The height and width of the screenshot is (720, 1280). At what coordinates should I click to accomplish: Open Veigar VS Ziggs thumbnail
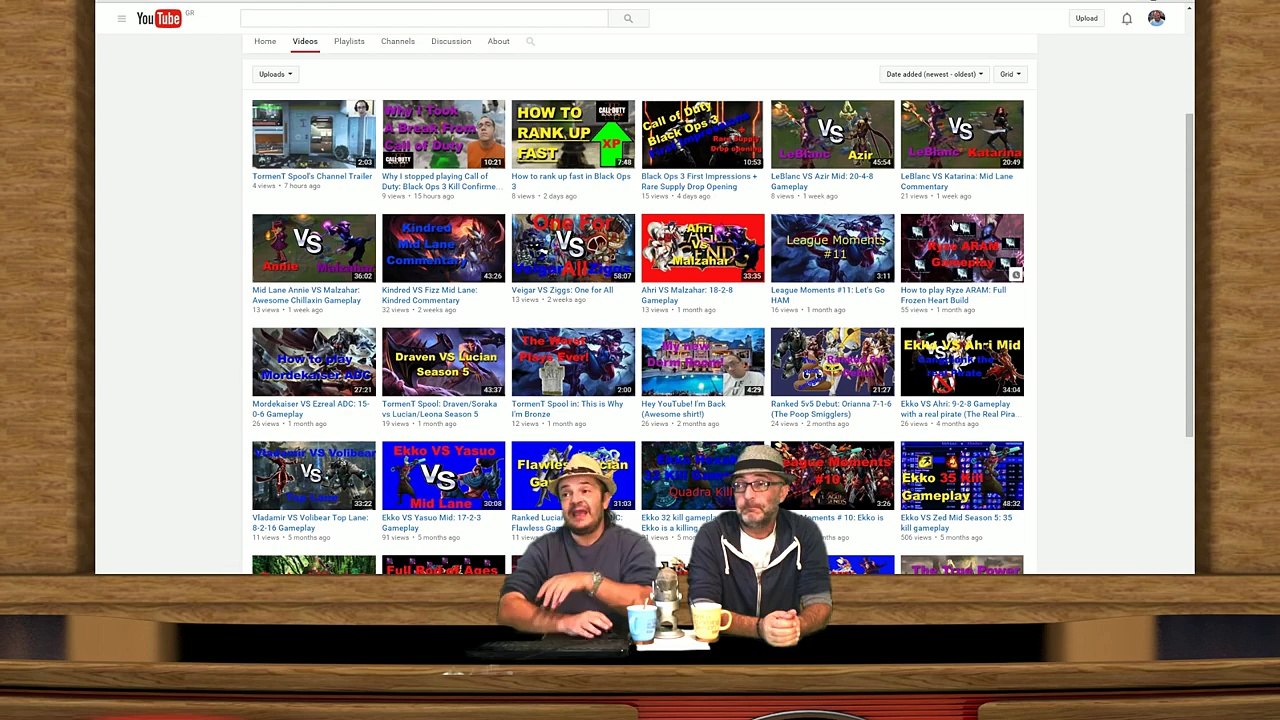(573, 248)
